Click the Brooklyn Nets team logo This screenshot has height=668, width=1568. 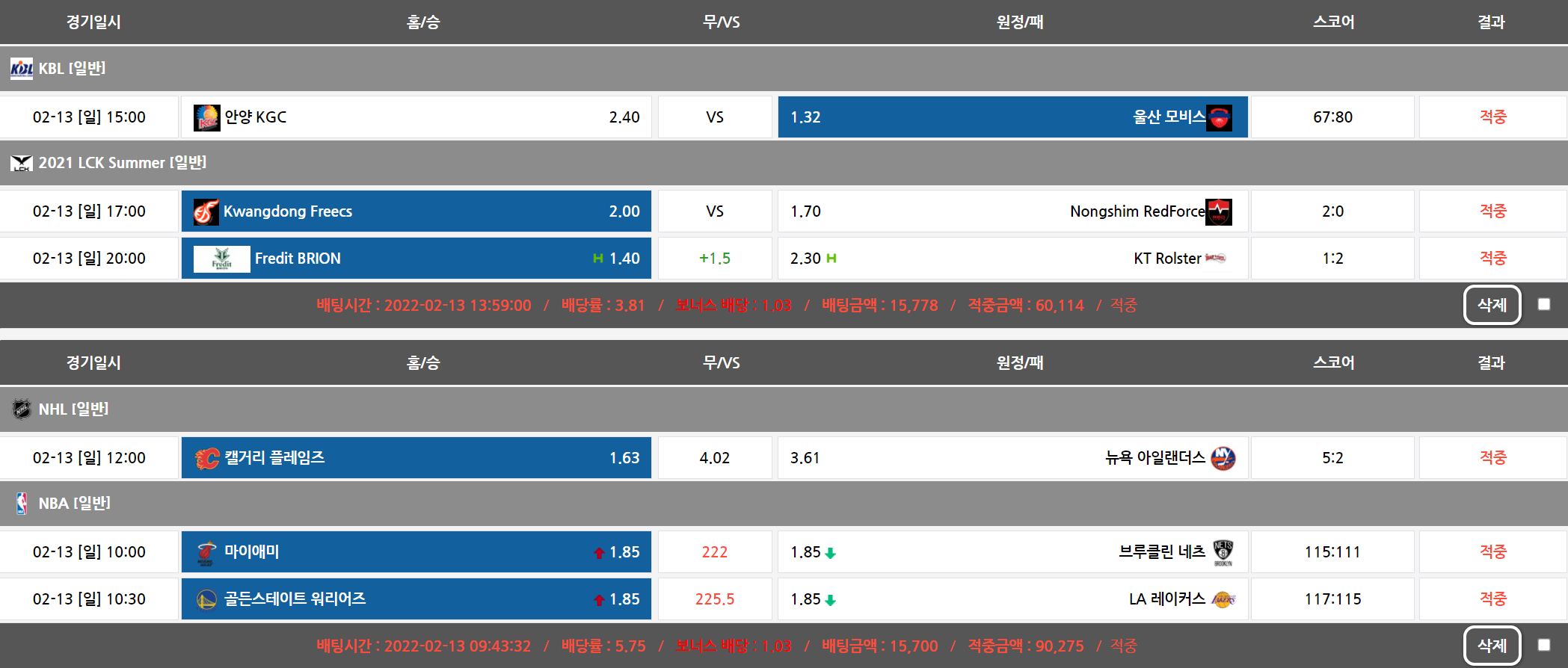(1223, 552)
